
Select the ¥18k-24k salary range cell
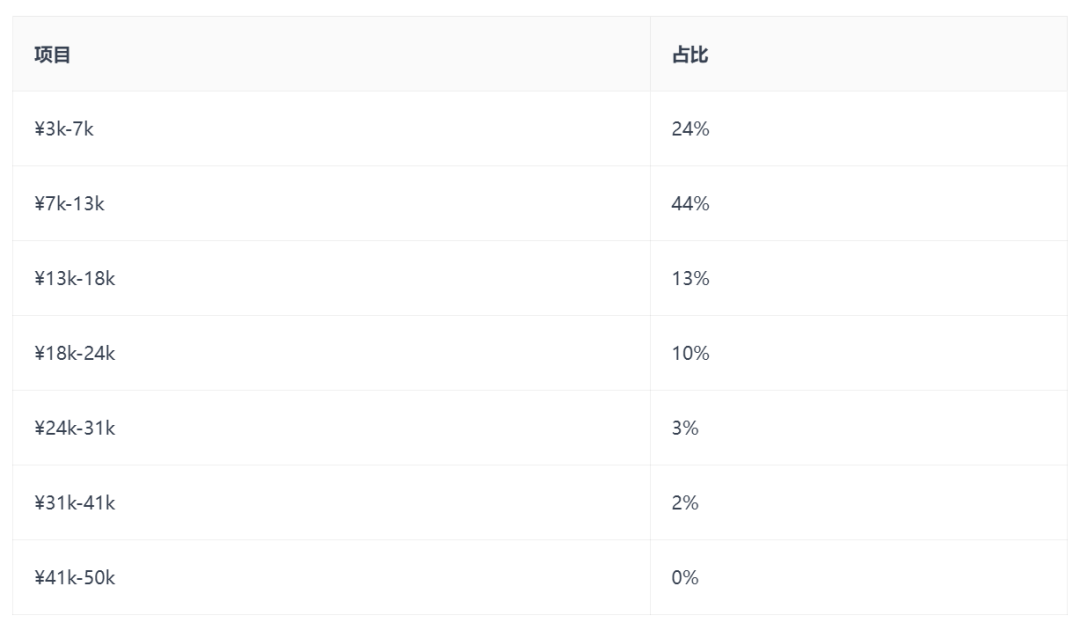(x=74, y=353)
